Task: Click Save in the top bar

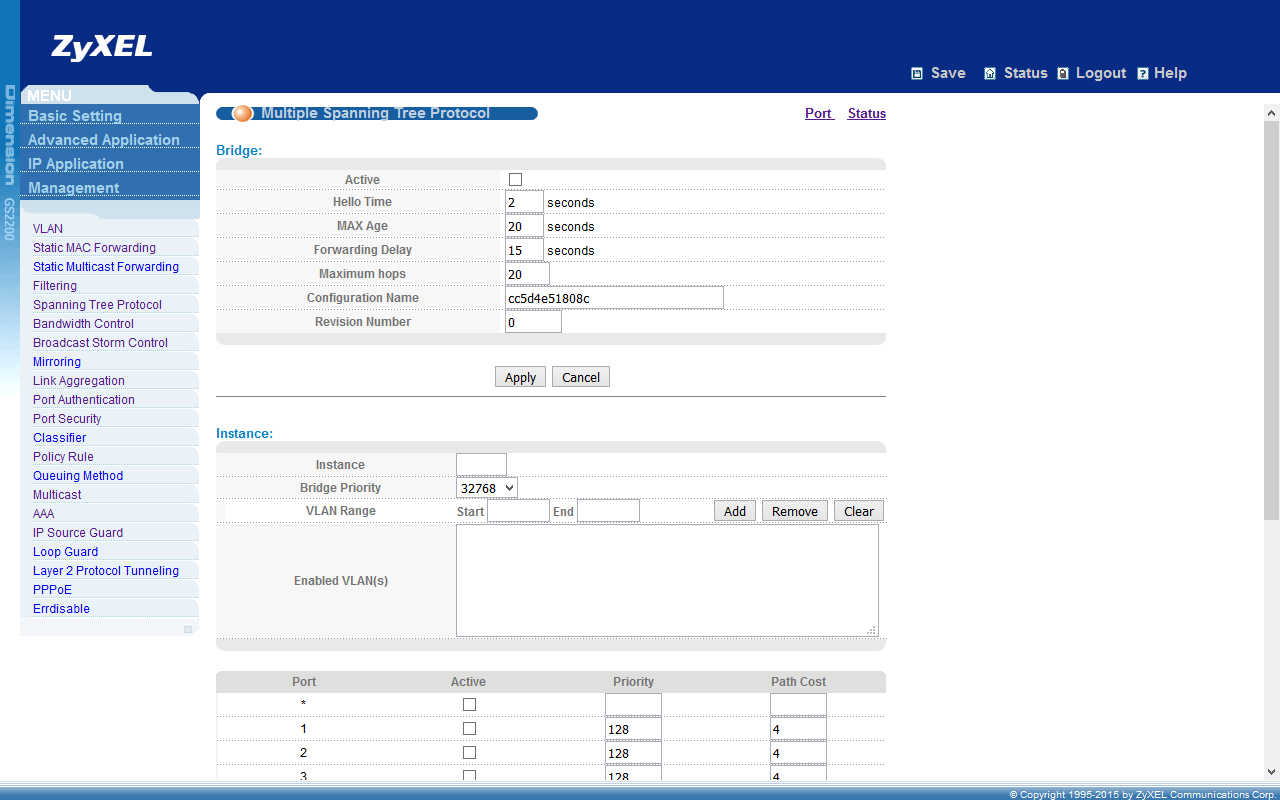Action: click(948, 73)
